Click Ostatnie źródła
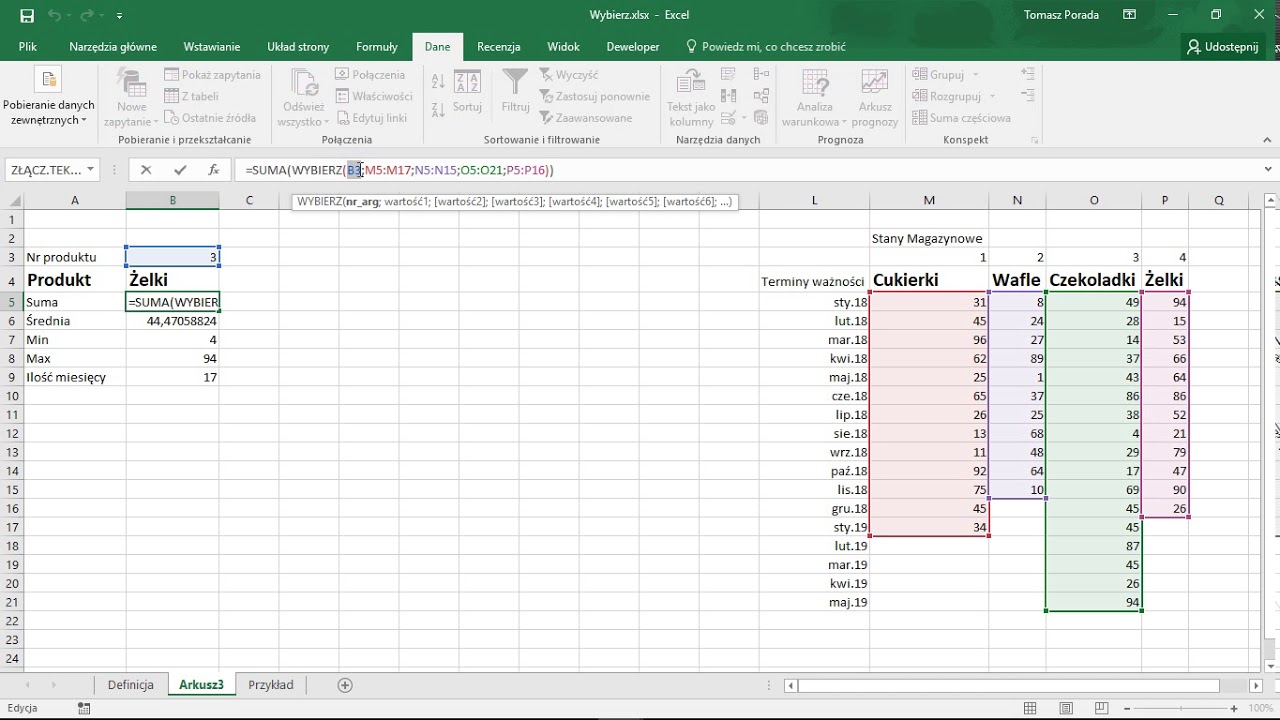 click(210, 118)
